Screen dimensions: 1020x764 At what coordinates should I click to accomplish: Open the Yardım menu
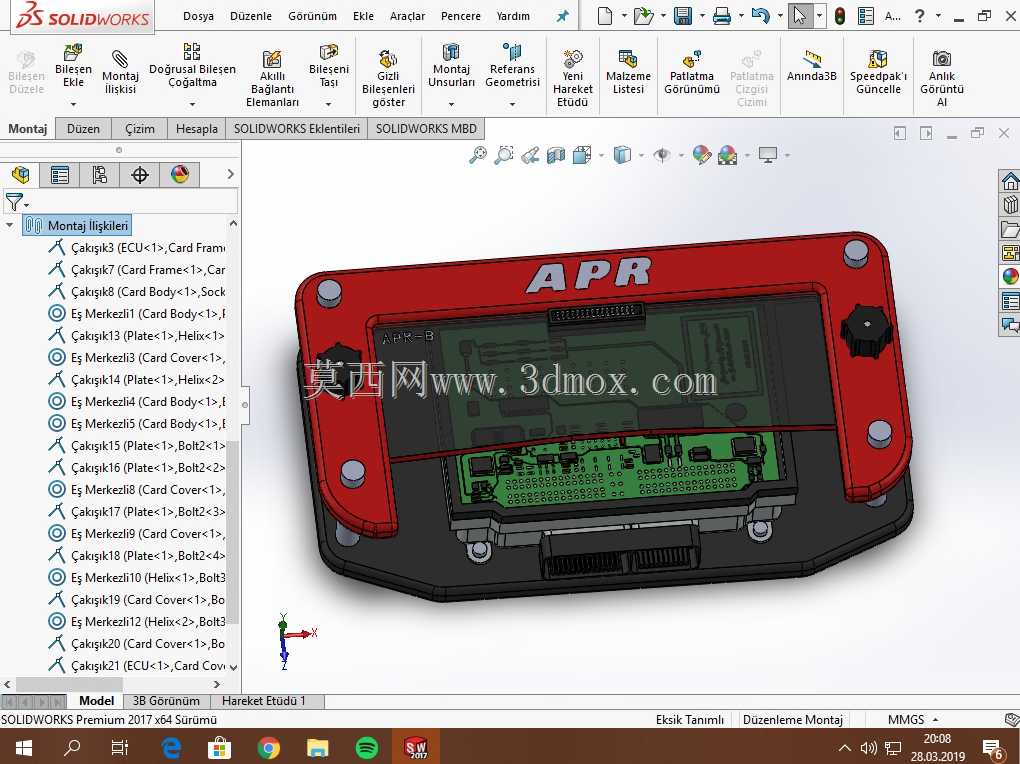513,16
